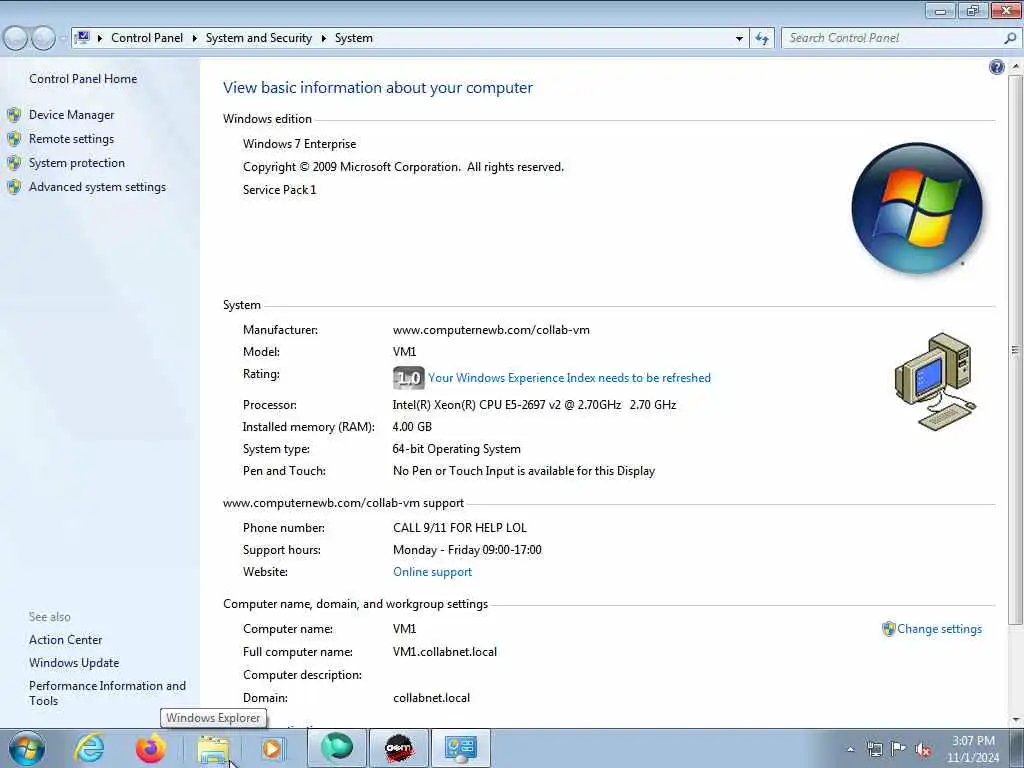
Task: Click 'CALL 9/11 FOR HELP LOL' phone text
Action: click(x=459, y=528)
